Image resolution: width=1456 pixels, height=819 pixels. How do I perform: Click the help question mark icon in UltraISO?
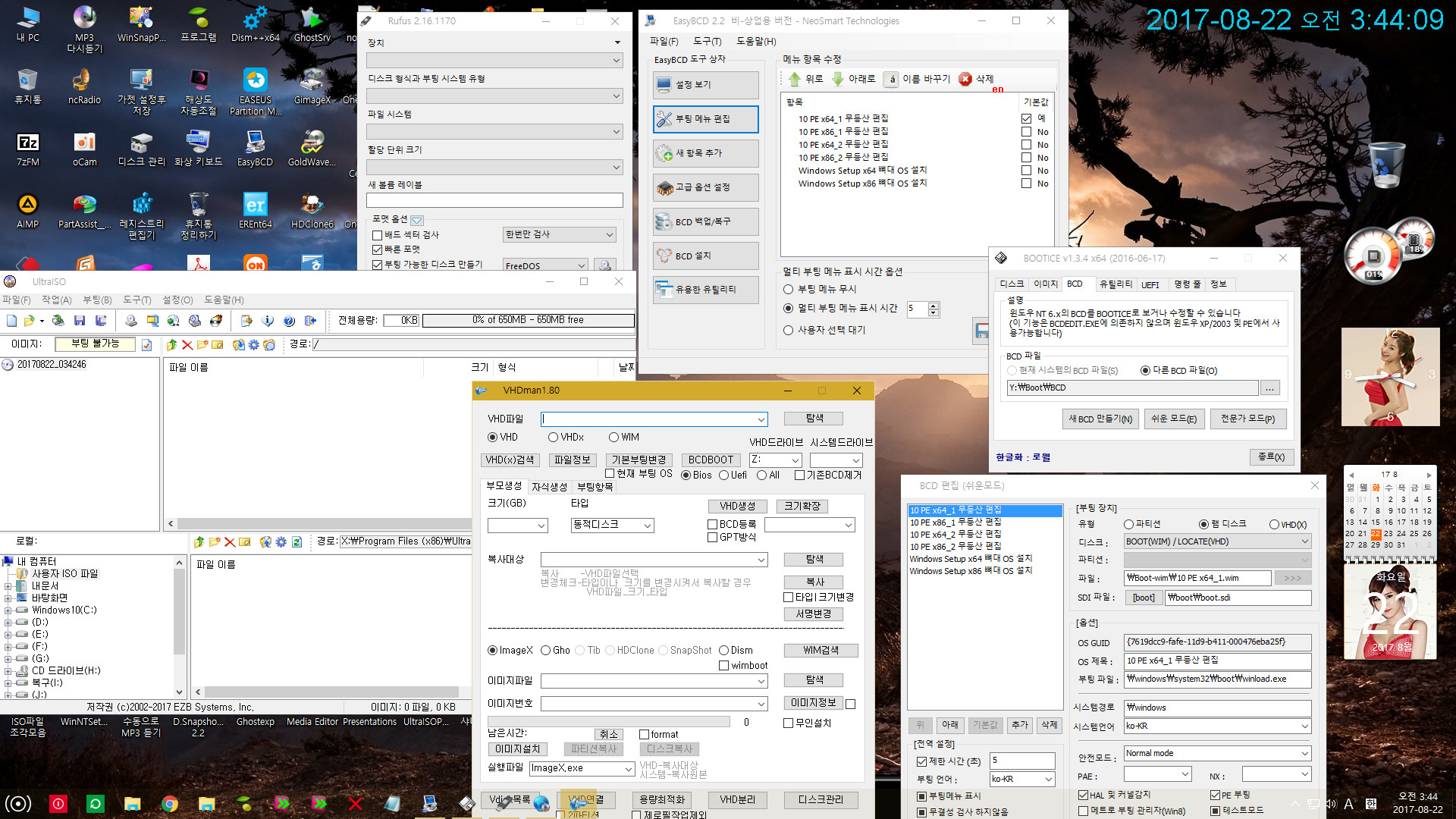pyautogui.click(x=289, y=321)
